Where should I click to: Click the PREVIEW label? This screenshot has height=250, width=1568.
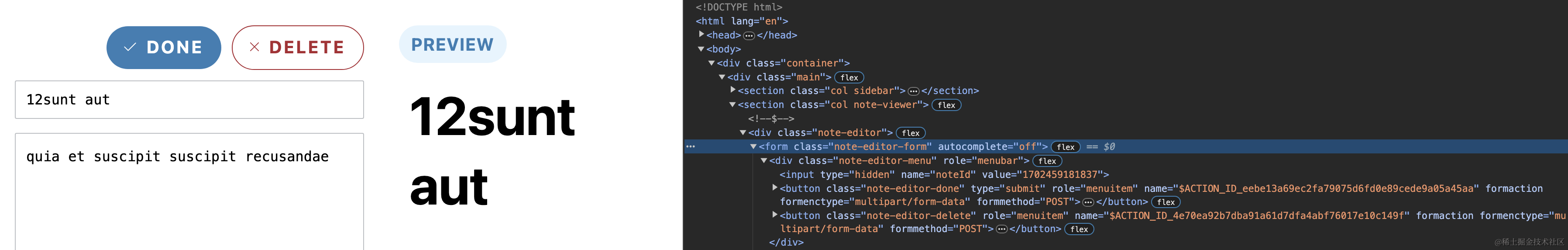(x=452, y=45)
